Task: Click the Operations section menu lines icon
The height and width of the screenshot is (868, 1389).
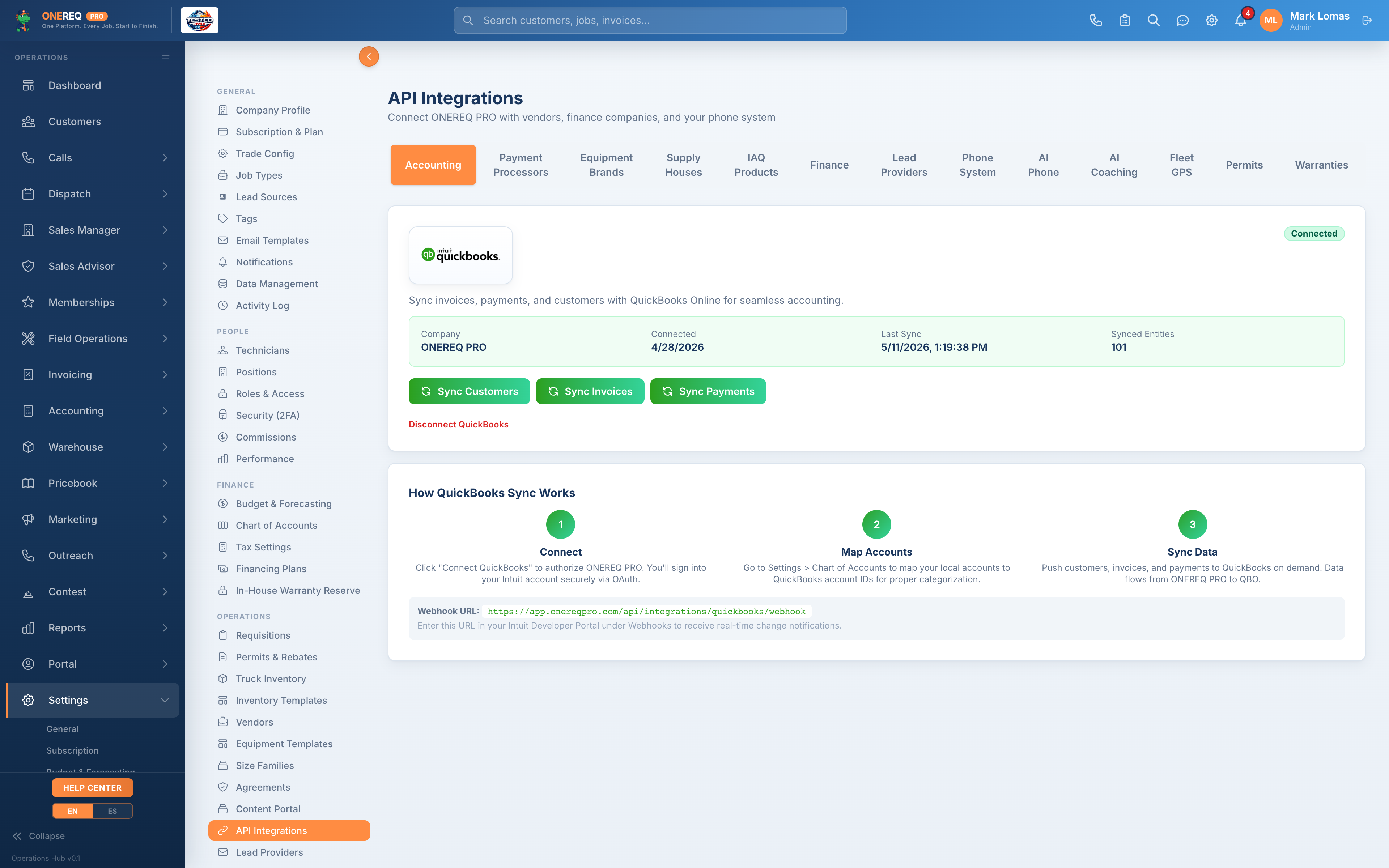Action: 166,58
